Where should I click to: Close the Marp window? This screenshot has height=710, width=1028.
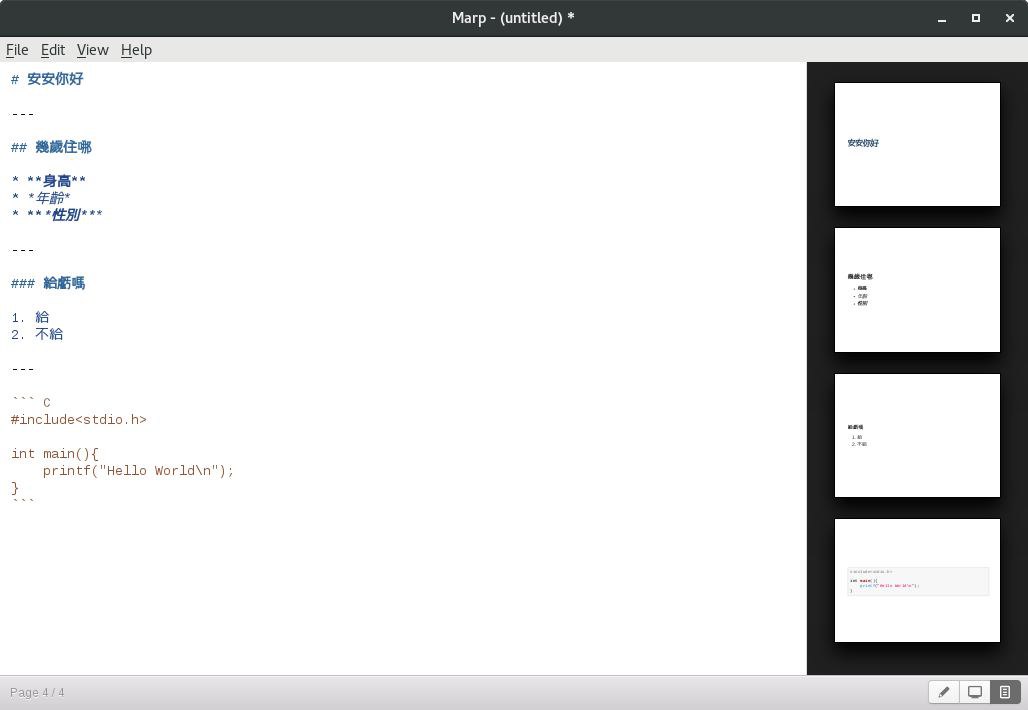tap(1009, 18)
